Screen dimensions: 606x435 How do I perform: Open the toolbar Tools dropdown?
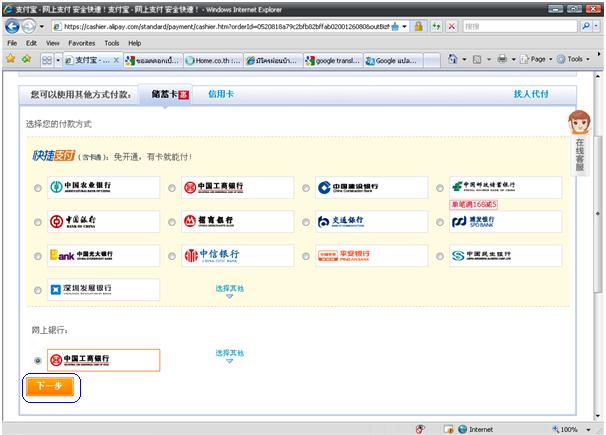574,59
